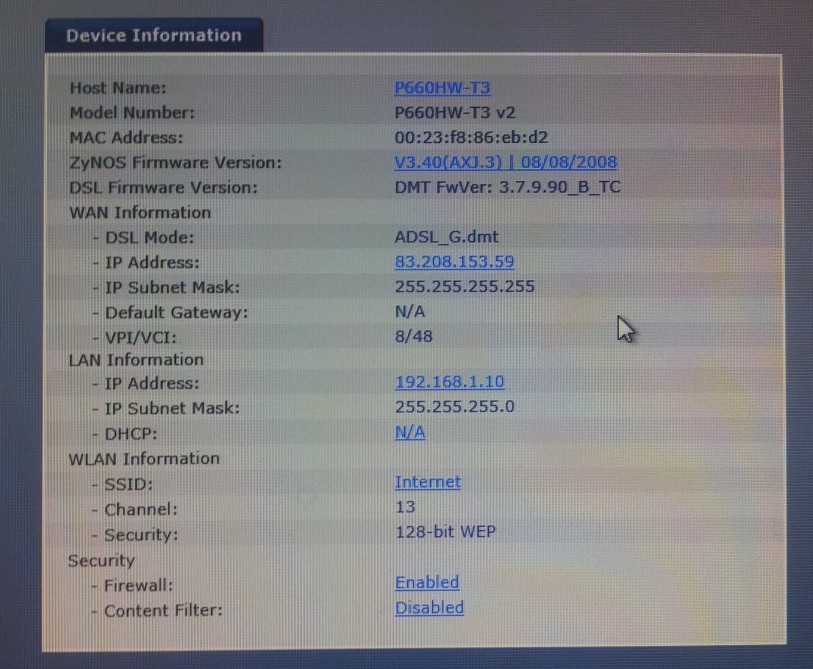Click the VPI/VCI value 8/48
Viewport: 813px width, 669px height.
tap(414, 337)
